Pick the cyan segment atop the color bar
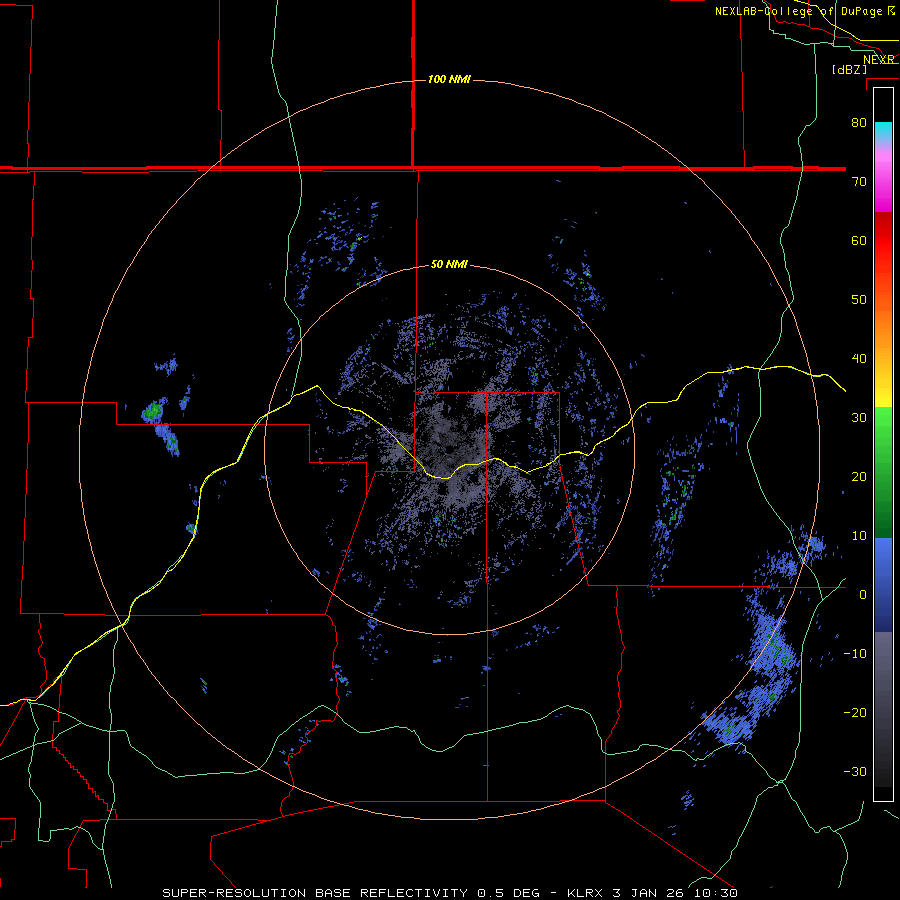Screen dimensions: 900x900 (x=883, y=131)
